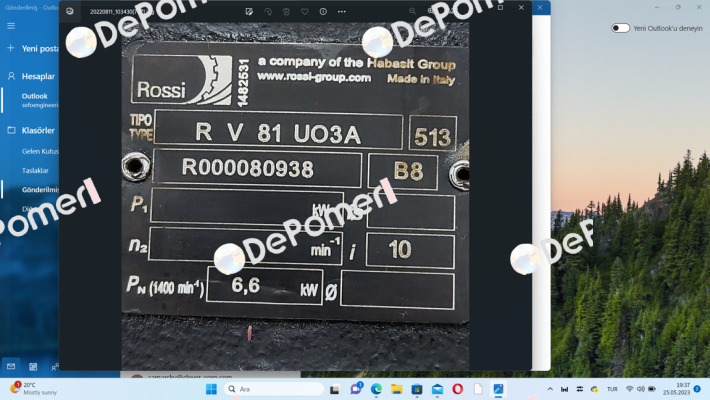
Task: Open Microsoft Store from taskbar
Action: (417, 389)
